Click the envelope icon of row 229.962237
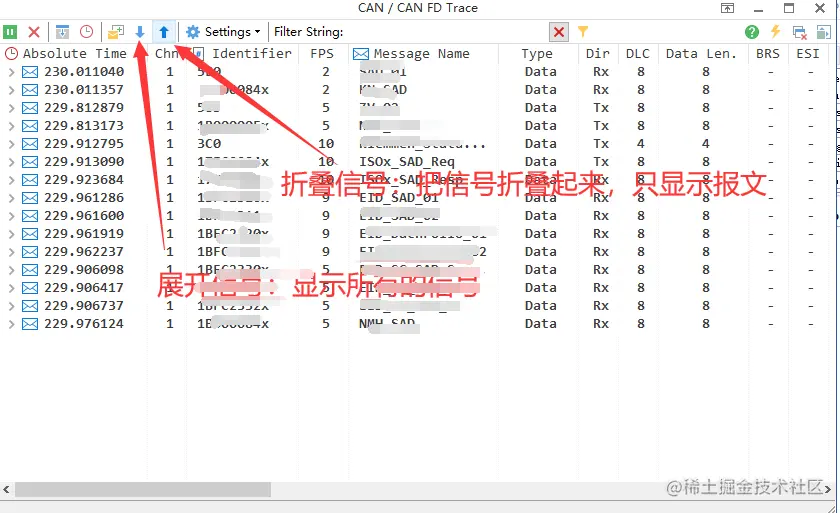 (30, 252)
